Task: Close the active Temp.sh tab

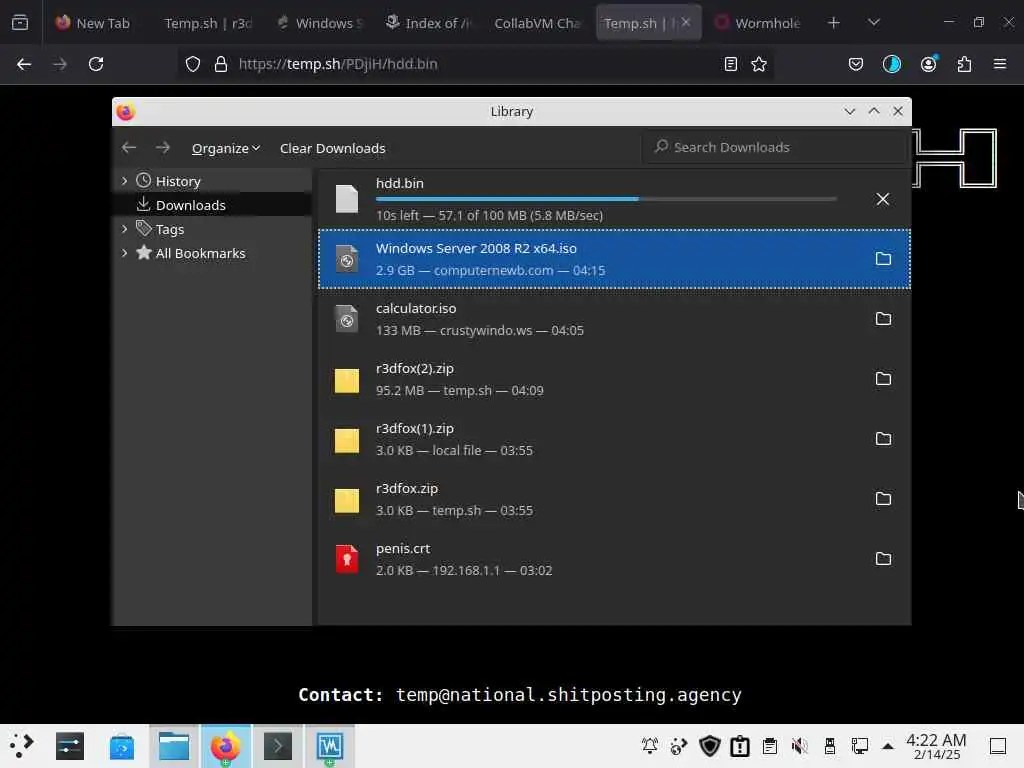Action: tap(685, 22)
